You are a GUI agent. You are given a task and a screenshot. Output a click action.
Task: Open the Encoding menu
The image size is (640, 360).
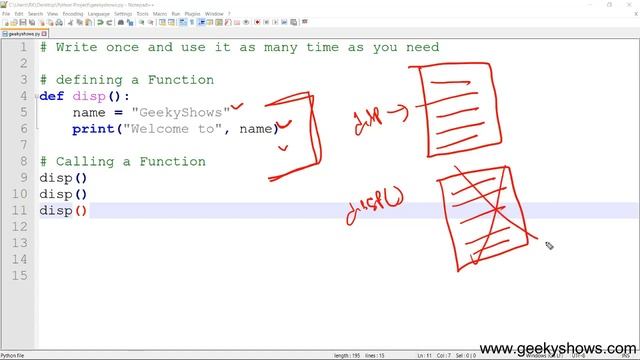73,14
